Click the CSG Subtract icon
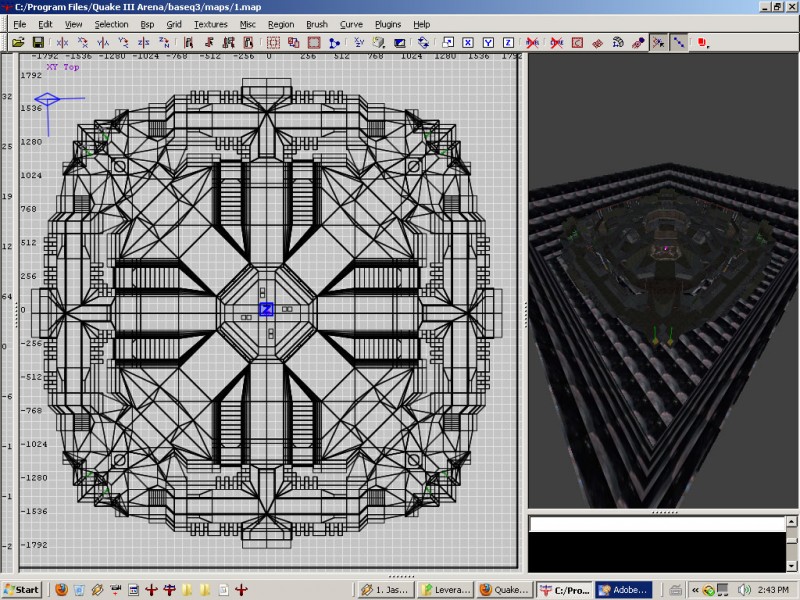800x600 pixels. (x=293, y=42)
